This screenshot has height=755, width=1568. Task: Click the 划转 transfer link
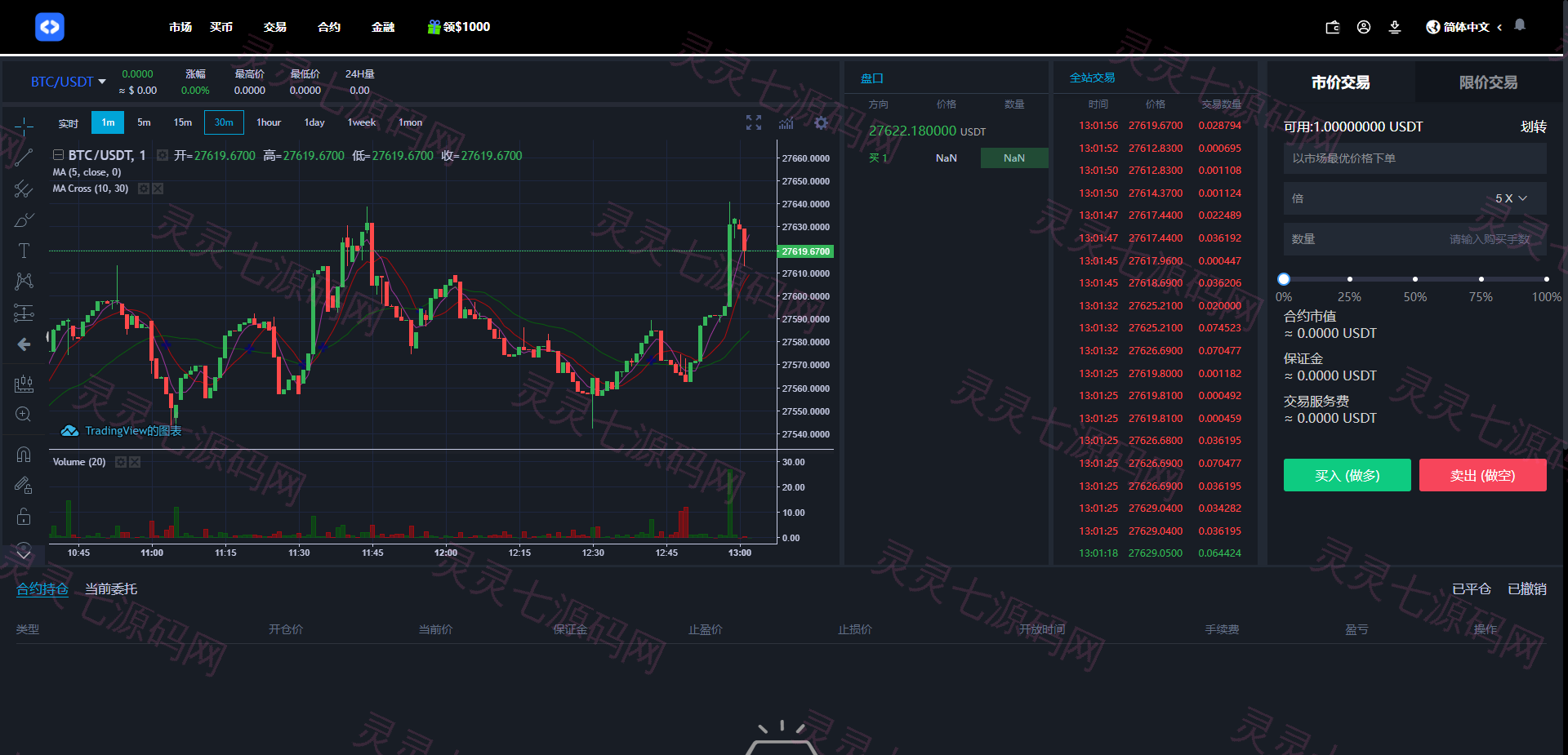tap(1533, 127)
